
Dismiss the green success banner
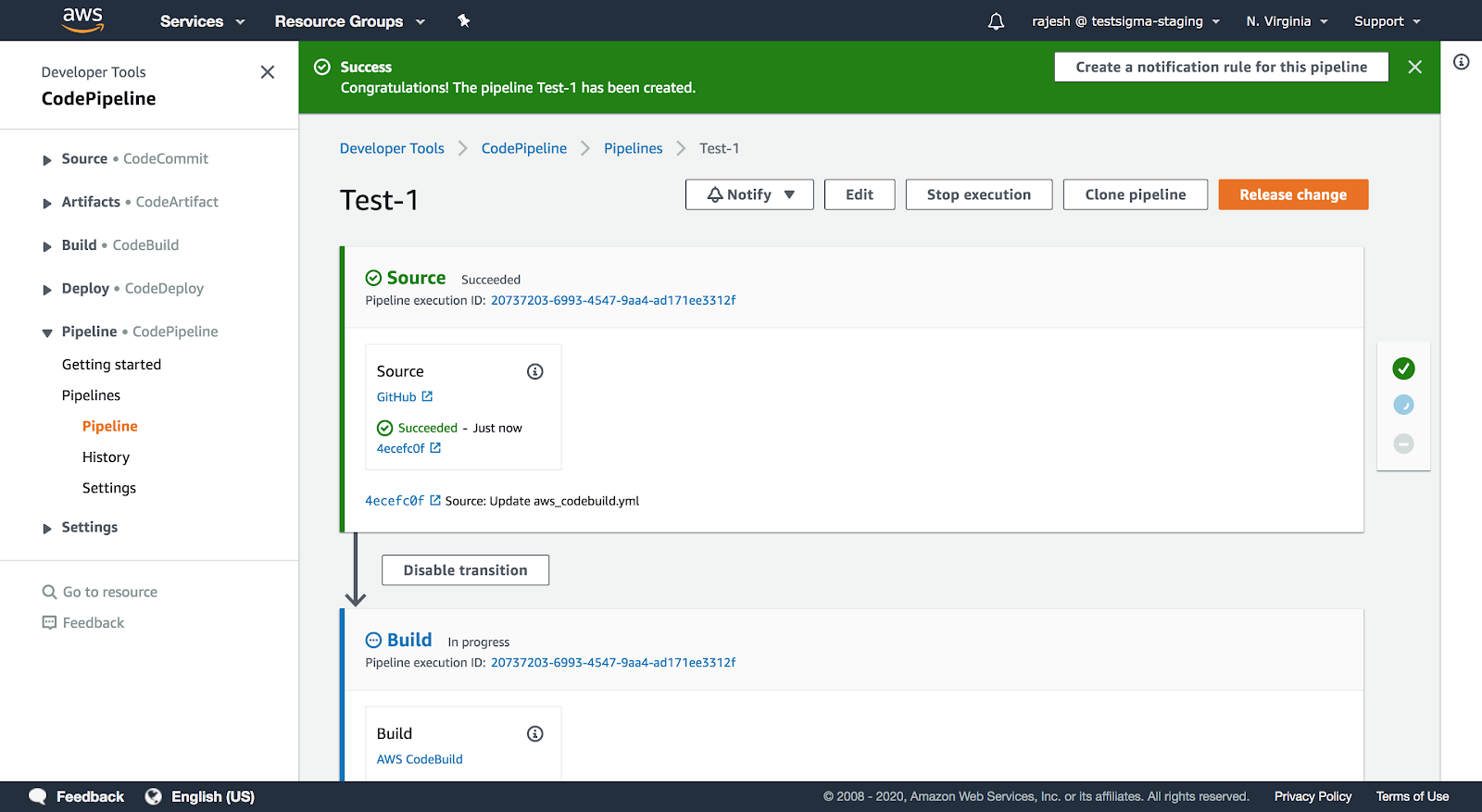1414,67
